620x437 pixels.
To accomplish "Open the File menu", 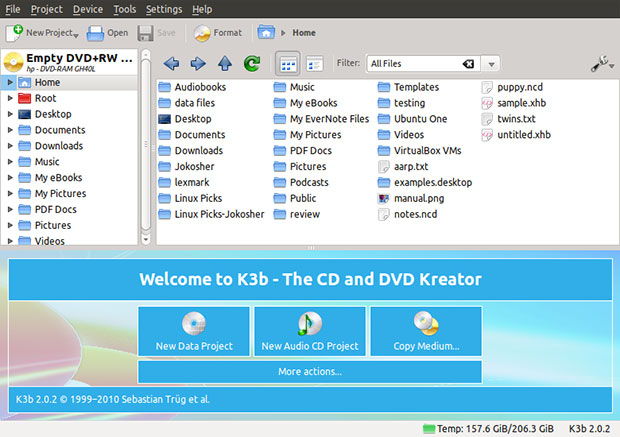I will [13, 9].
